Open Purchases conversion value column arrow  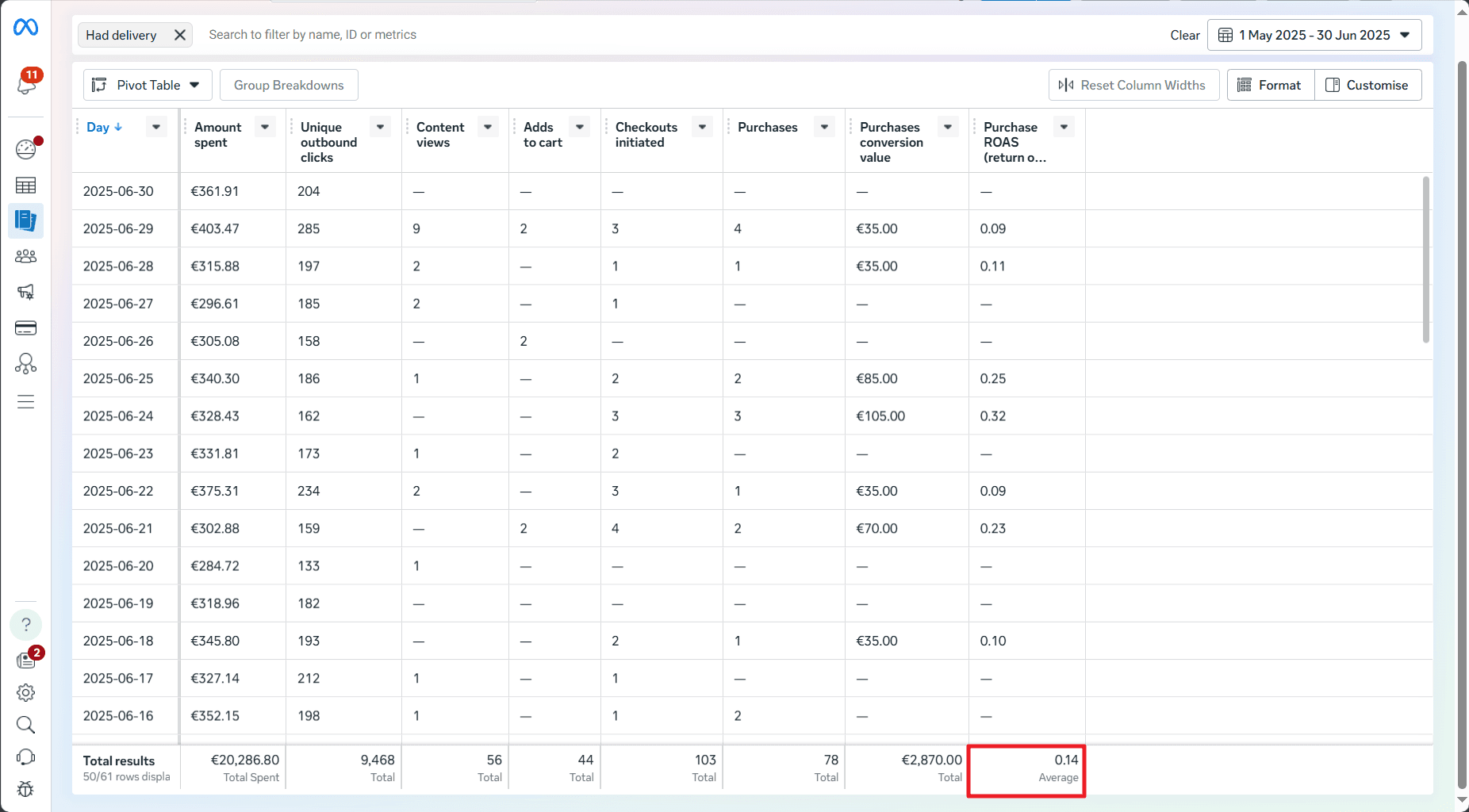click(948, 127)
